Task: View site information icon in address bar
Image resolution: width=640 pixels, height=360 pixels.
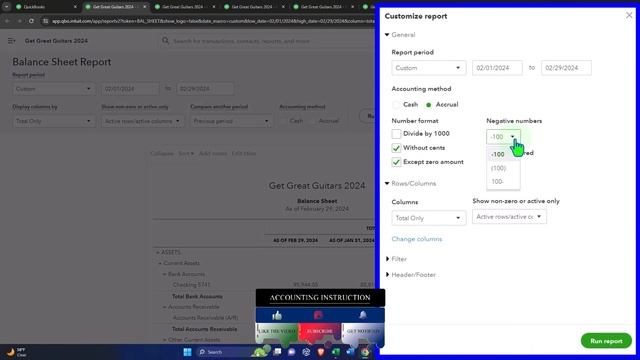Action: tap(46, 21)
